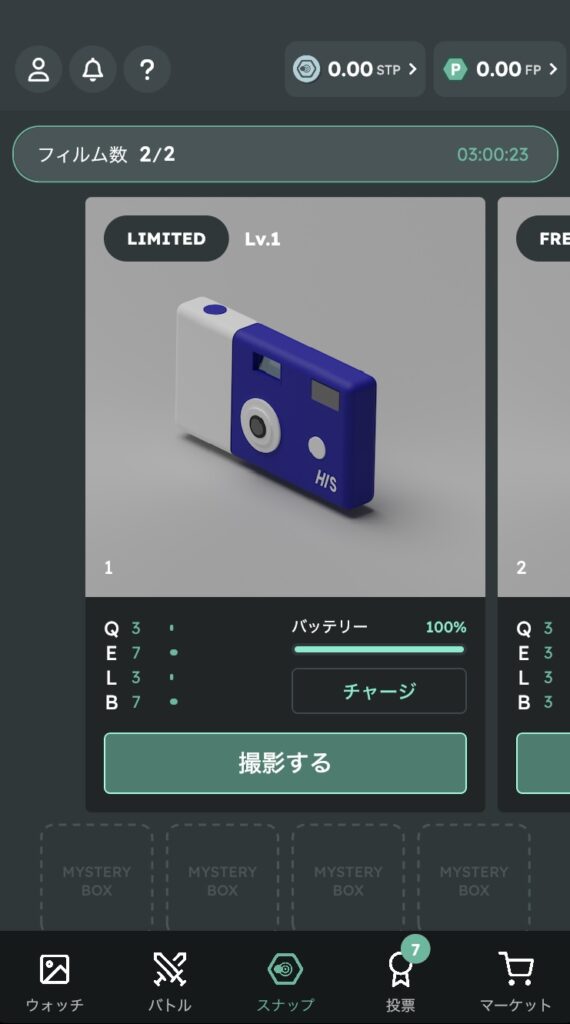Tap the STP token coin icon
Viewport: 570px width, 1024px height.
point(306,69)
